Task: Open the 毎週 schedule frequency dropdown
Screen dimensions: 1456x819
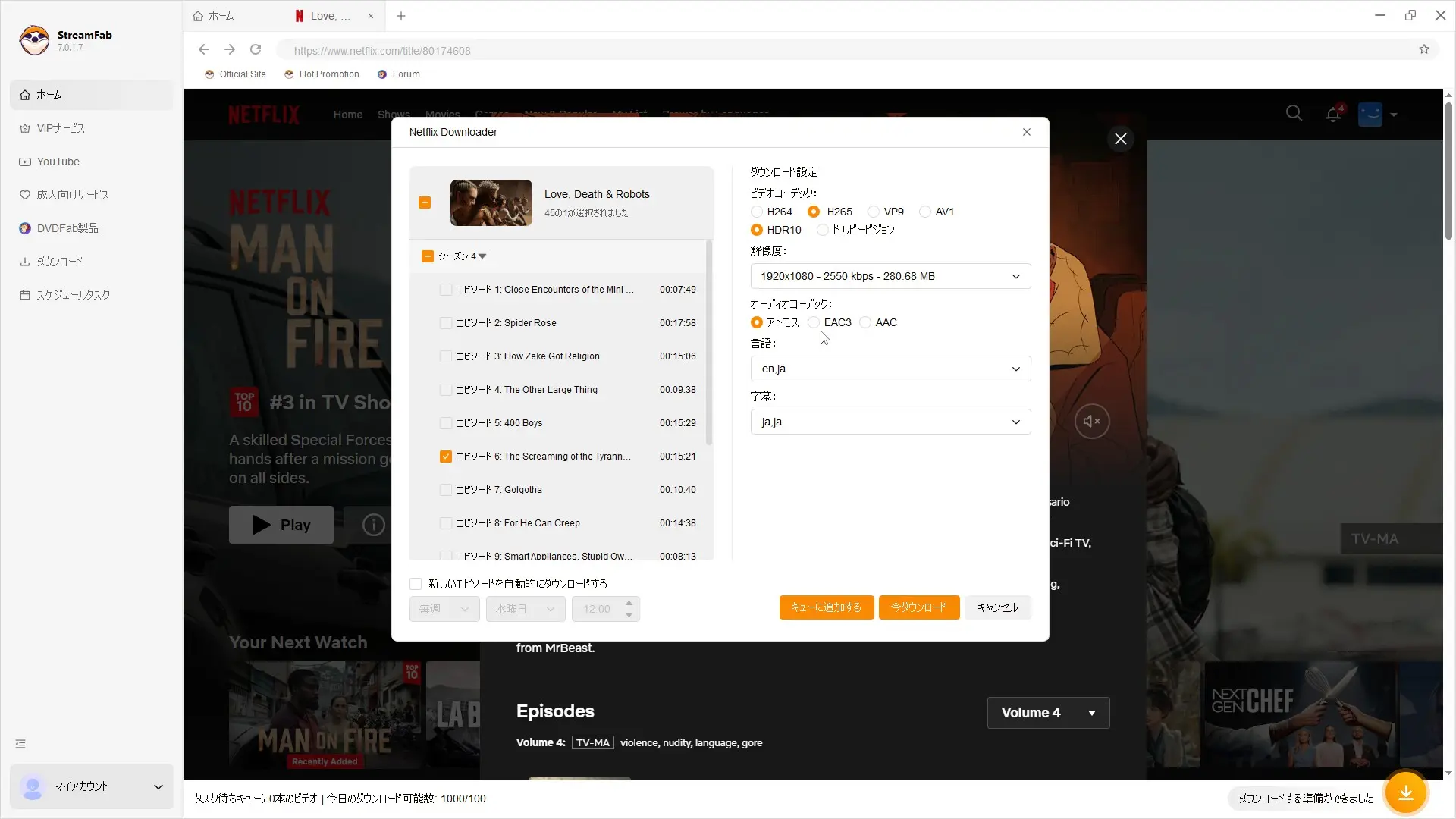Action: [x=444, y=609]
